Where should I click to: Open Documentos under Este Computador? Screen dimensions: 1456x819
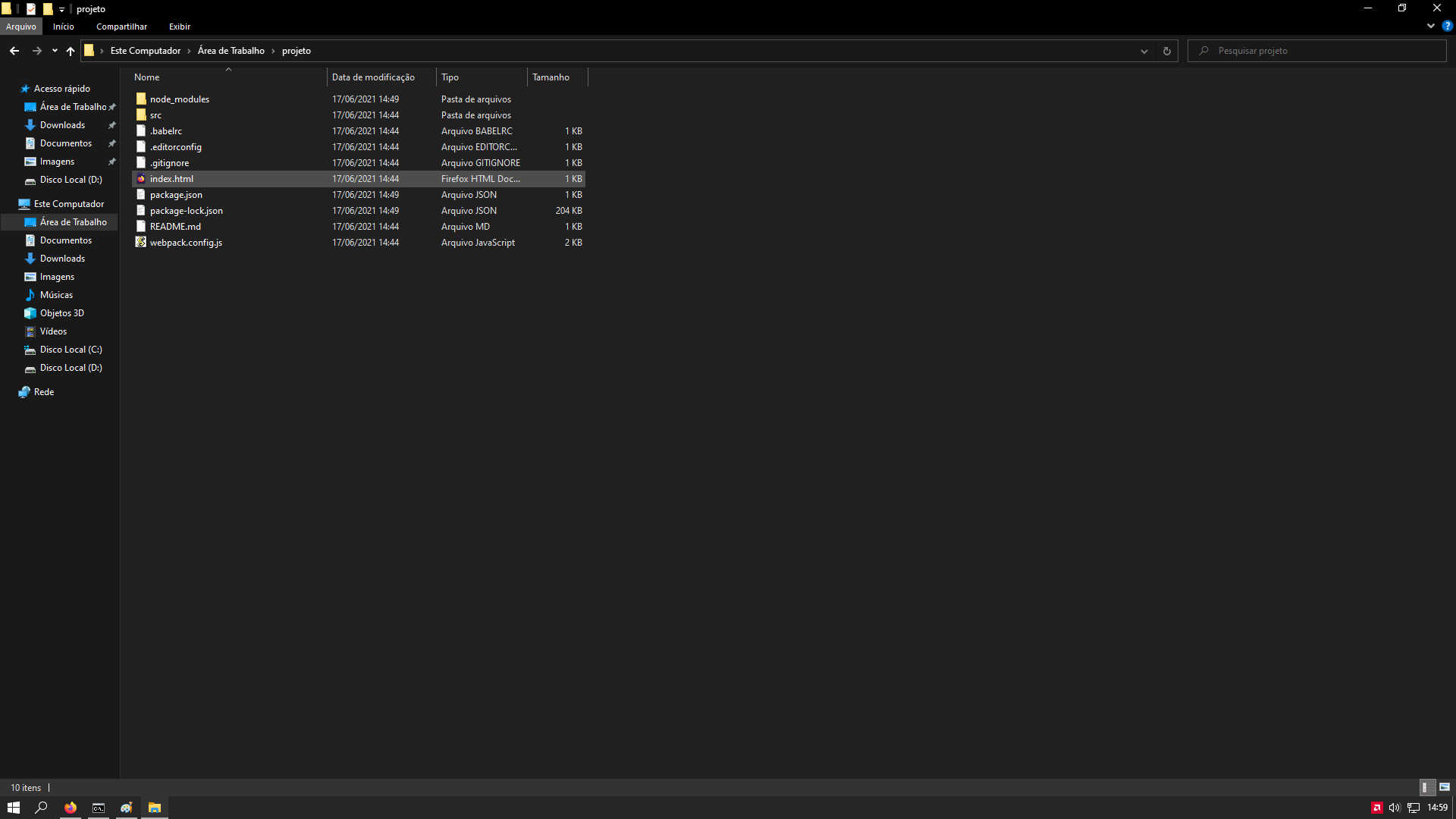click(66, 240)
